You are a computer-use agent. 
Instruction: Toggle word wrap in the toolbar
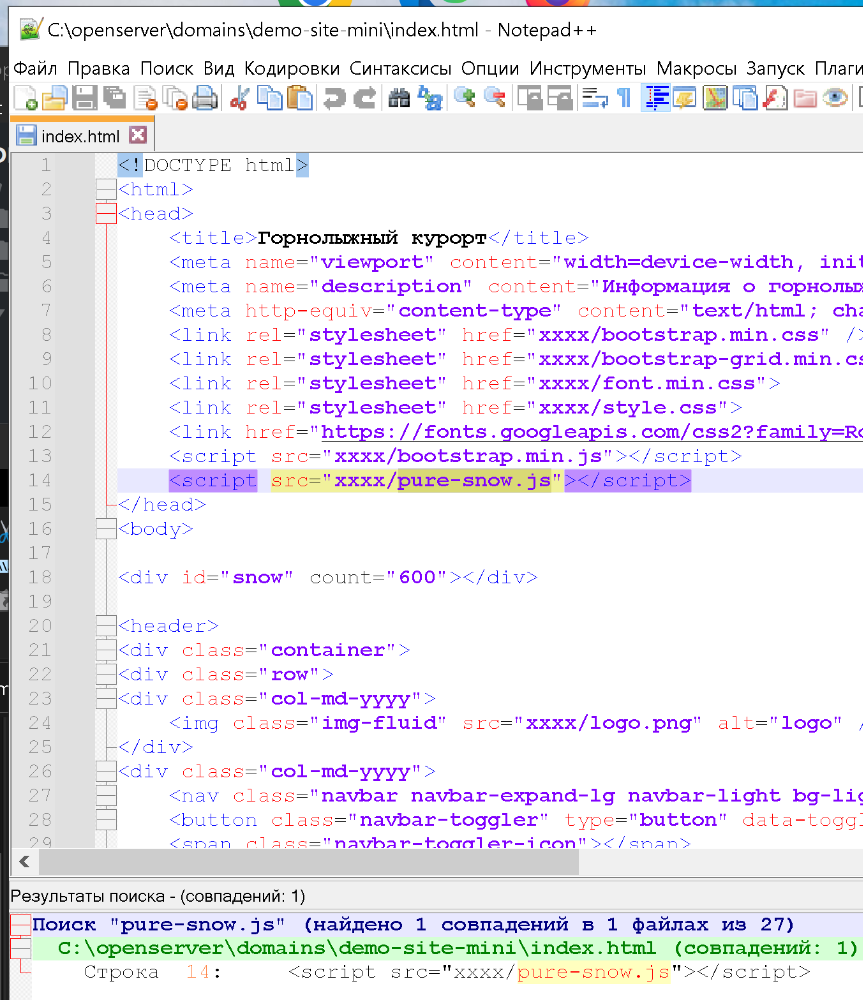click(x=595, y=98)
